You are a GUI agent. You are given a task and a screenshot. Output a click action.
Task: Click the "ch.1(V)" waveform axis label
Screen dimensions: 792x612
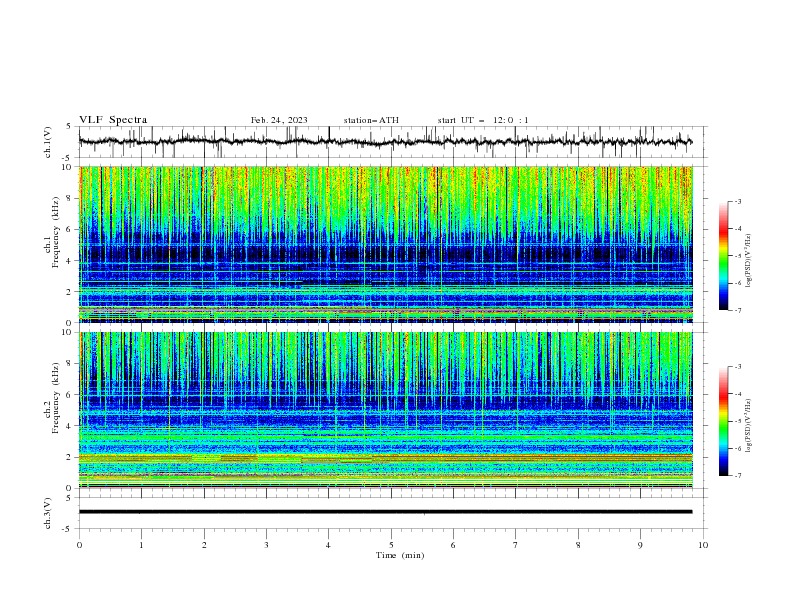tap(48, 142)
